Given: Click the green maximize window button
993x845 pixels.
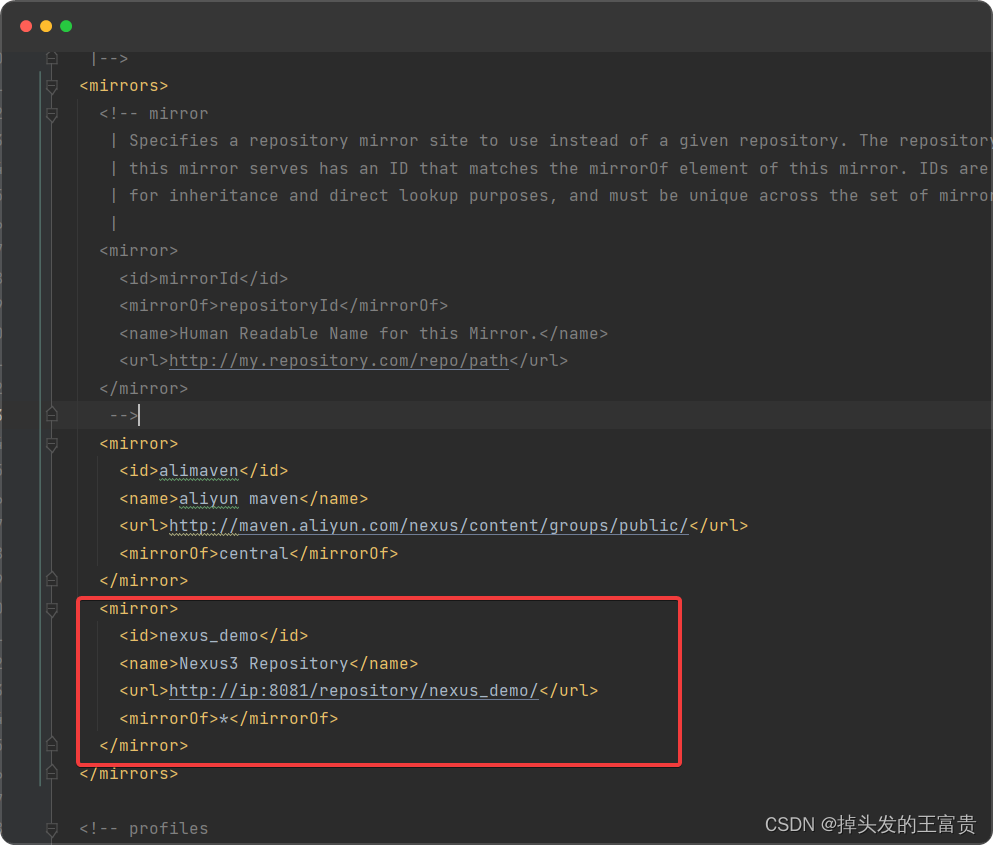Looking at the screenshot, I should (x=66, y=26).
